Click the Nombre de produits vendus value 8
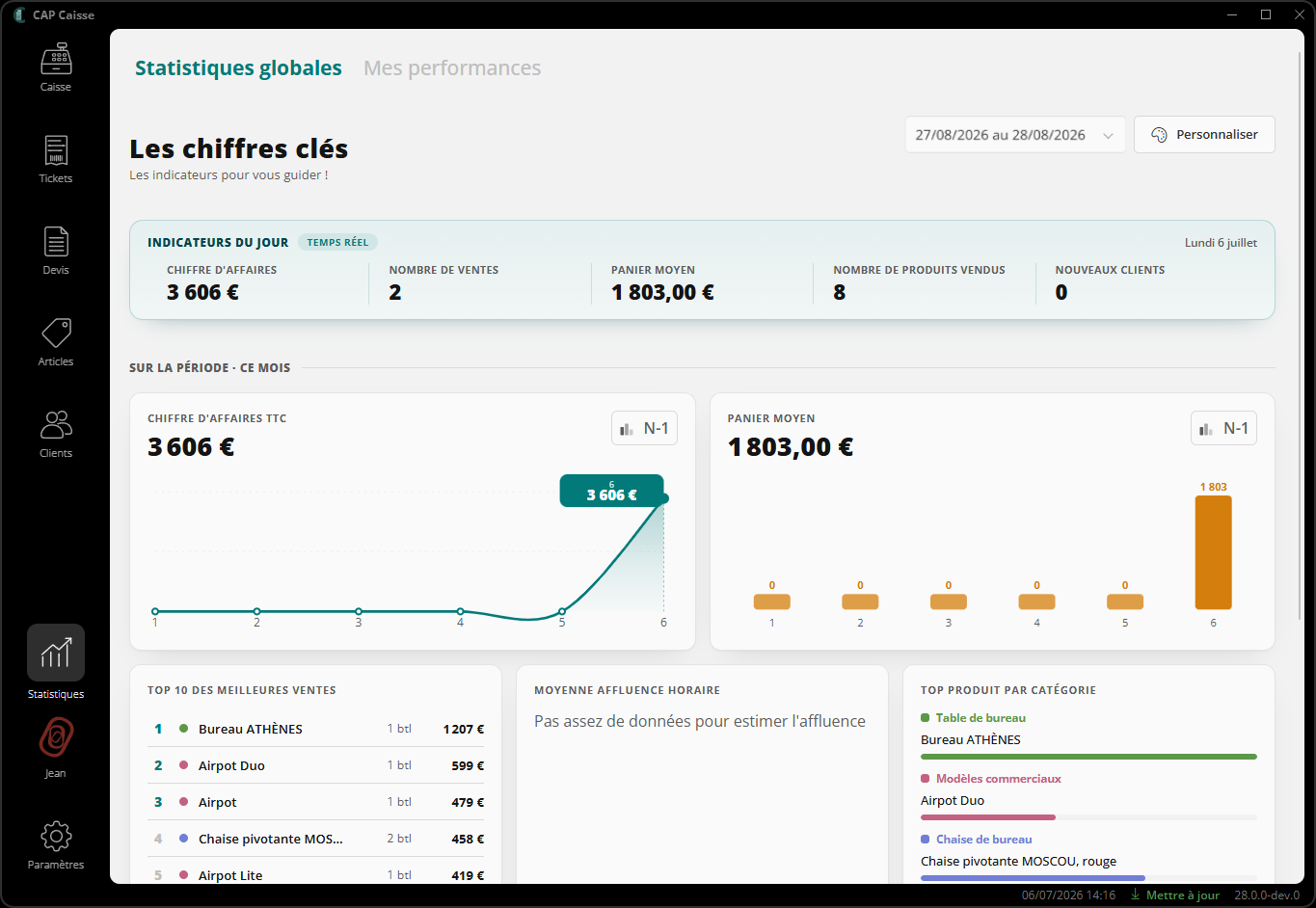Screen dimensions: 1316x908 click(x=840, y=293)
